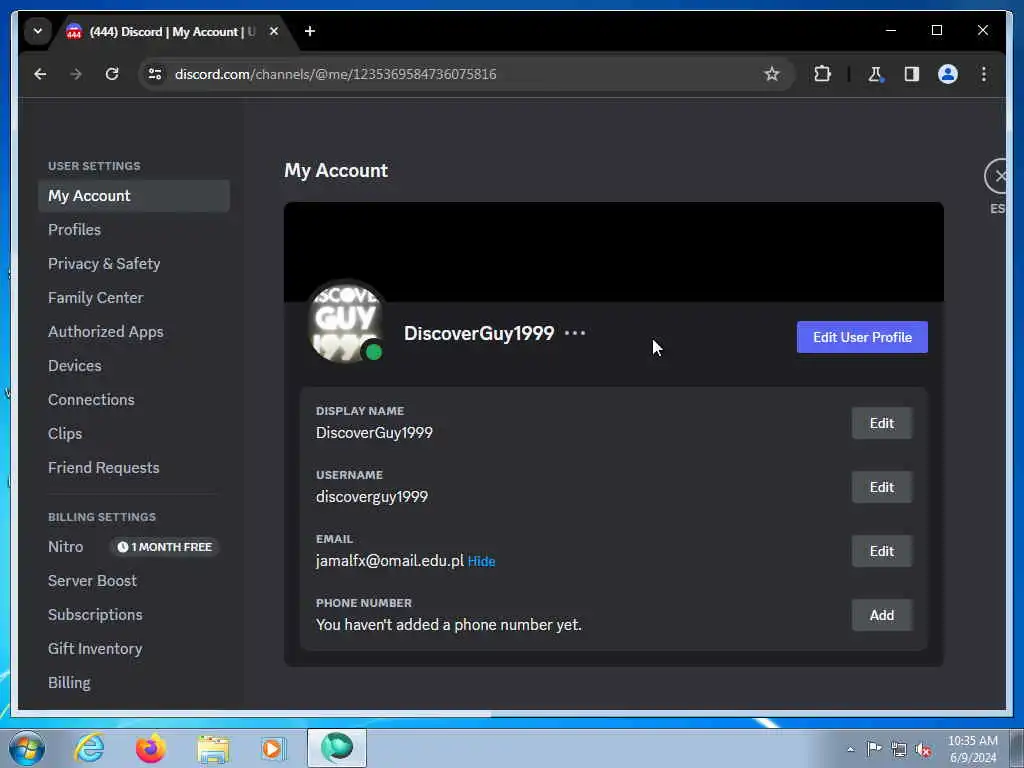
Task: Open Subscriptions settings
Action: (x=95, y=615)
